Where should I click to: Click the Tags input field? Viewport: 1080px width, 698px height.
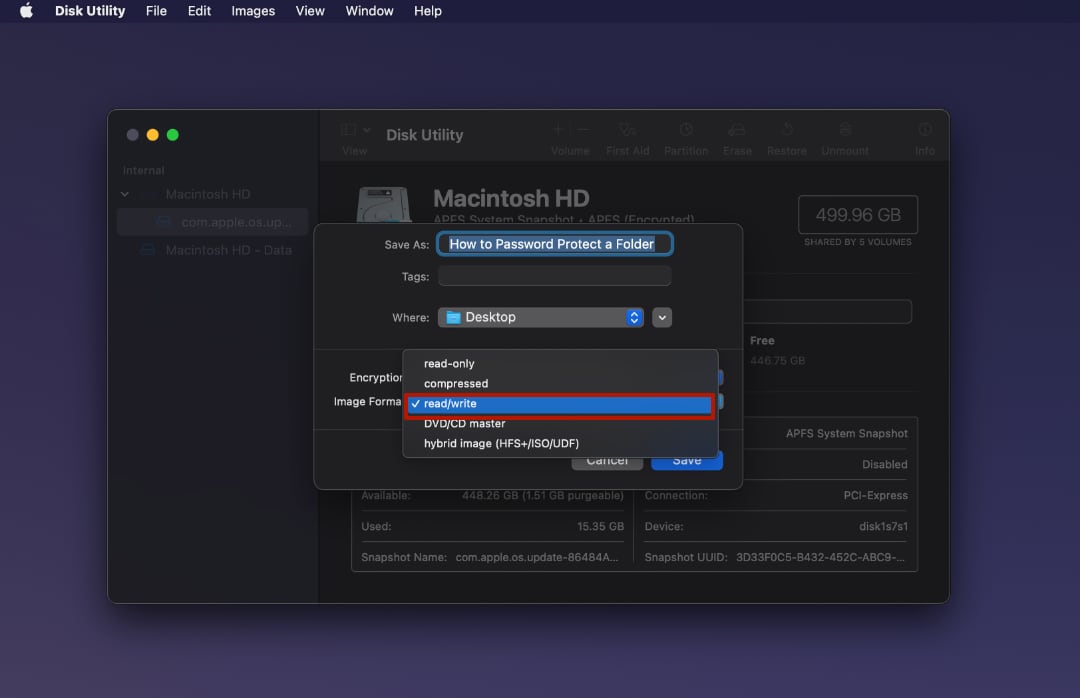(554, 276)
